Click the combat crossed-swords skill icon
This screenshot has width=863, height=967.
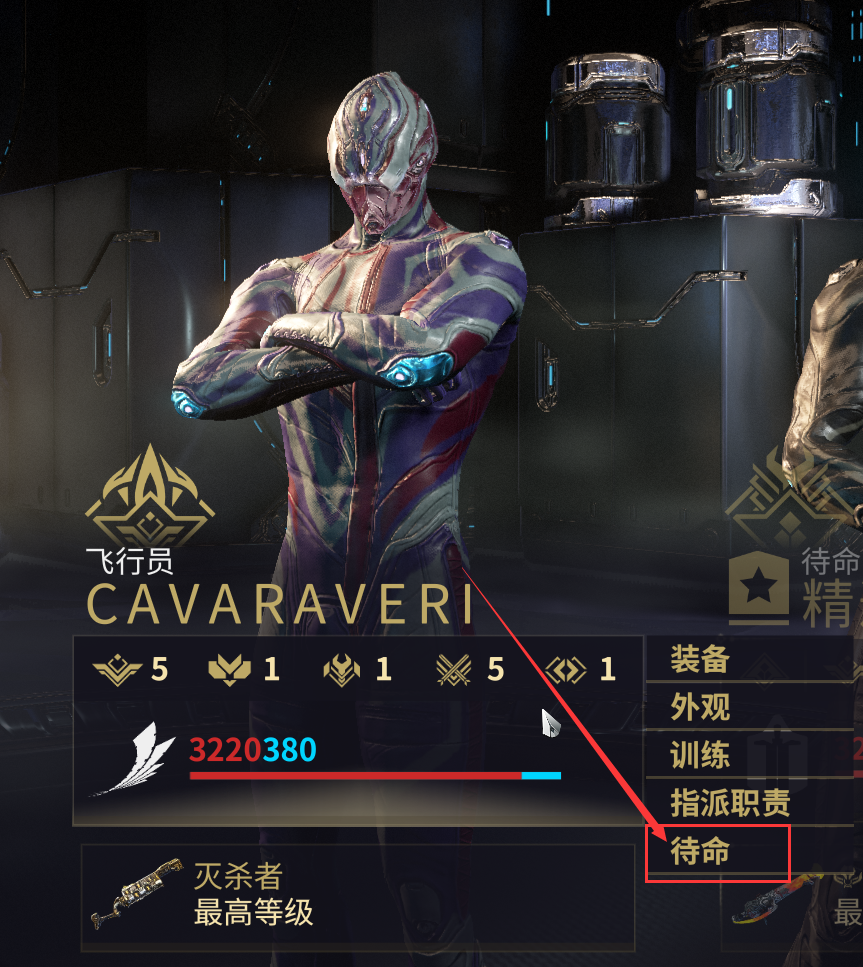pos(454,670)
